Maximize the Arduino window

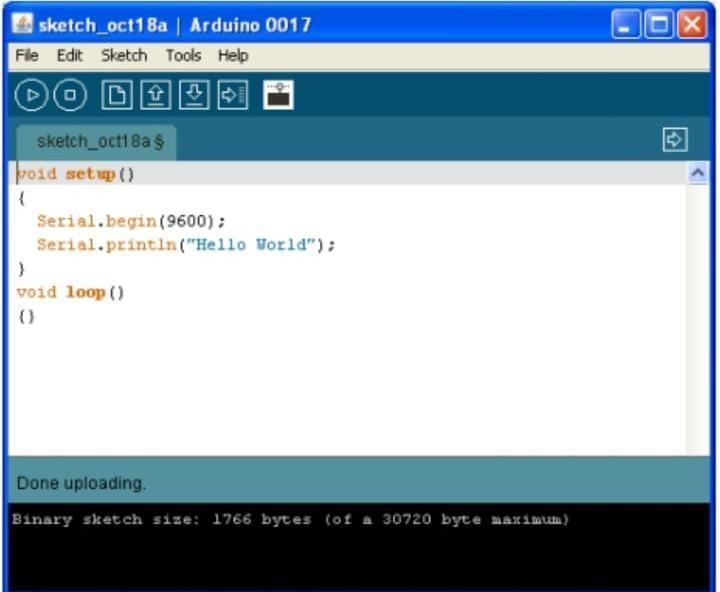[659, 24]
